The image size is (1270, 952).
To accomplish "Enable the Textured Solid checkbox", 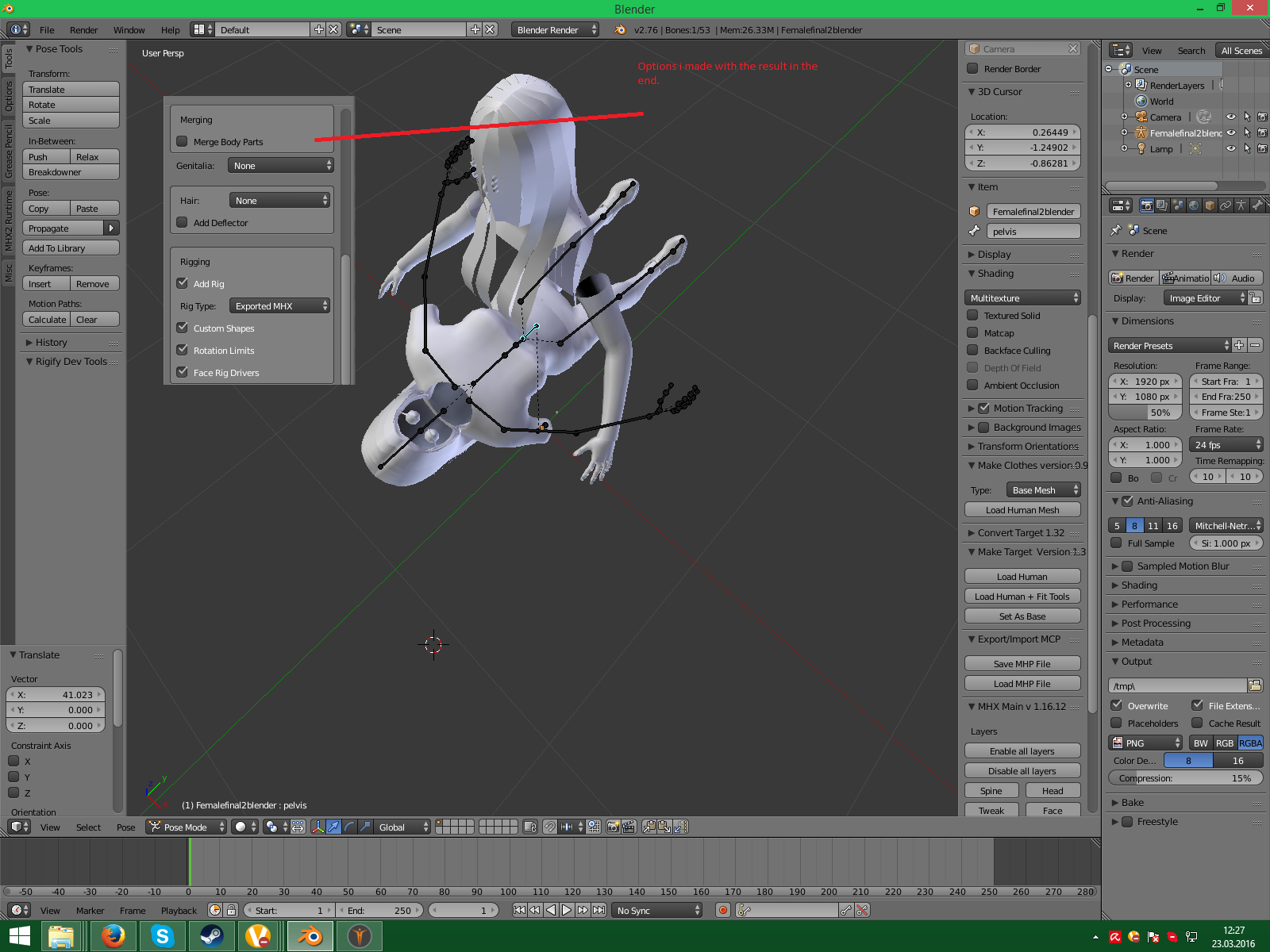I will click(x=972, y=315).
